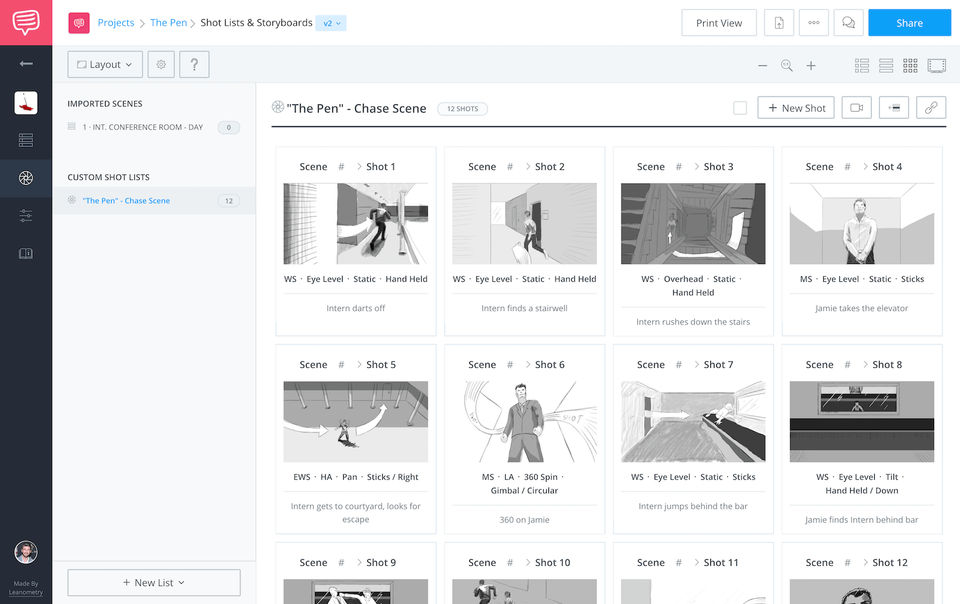
Task: Click the New Shot button
Action: (796, 108)
